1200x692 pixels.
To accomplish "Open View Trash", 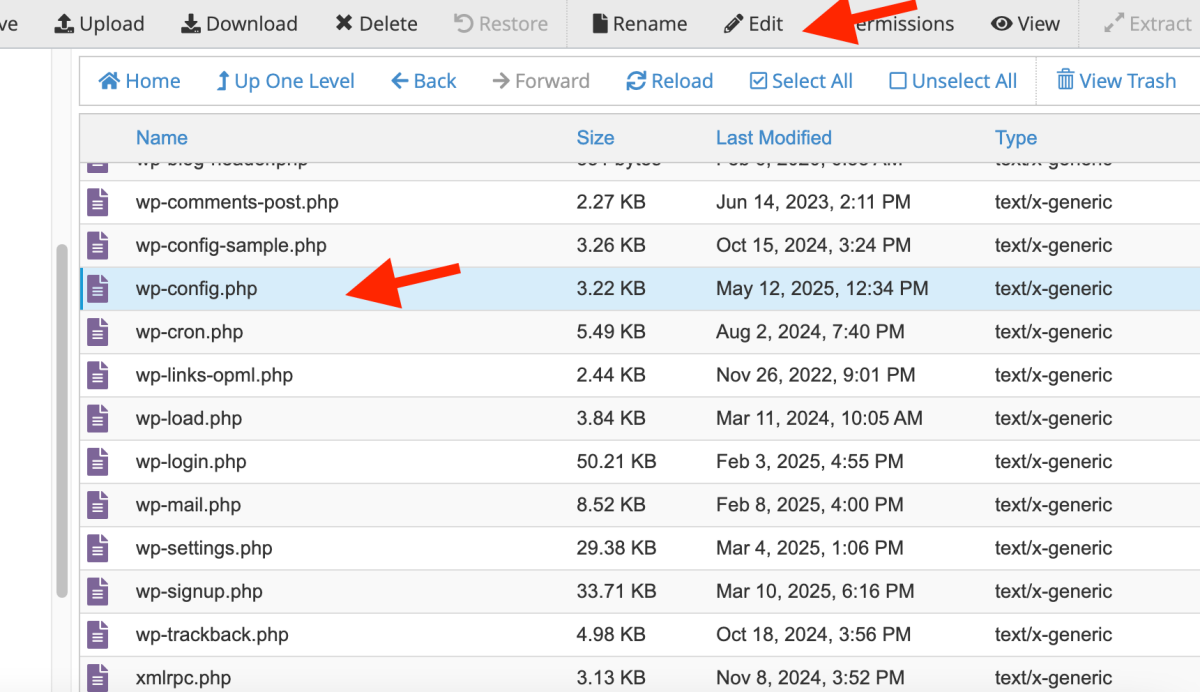I will click(x=1116, y=81).
